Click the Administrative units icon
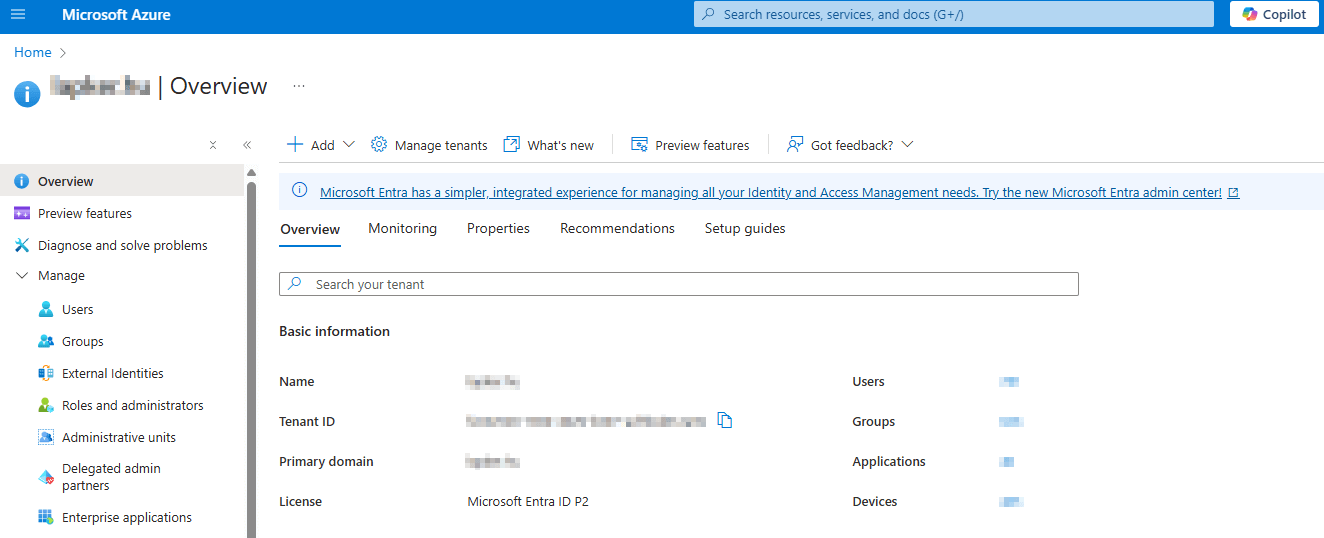Image resolution: width=1324 pixels, height=538 pixels. coord(46,437)
